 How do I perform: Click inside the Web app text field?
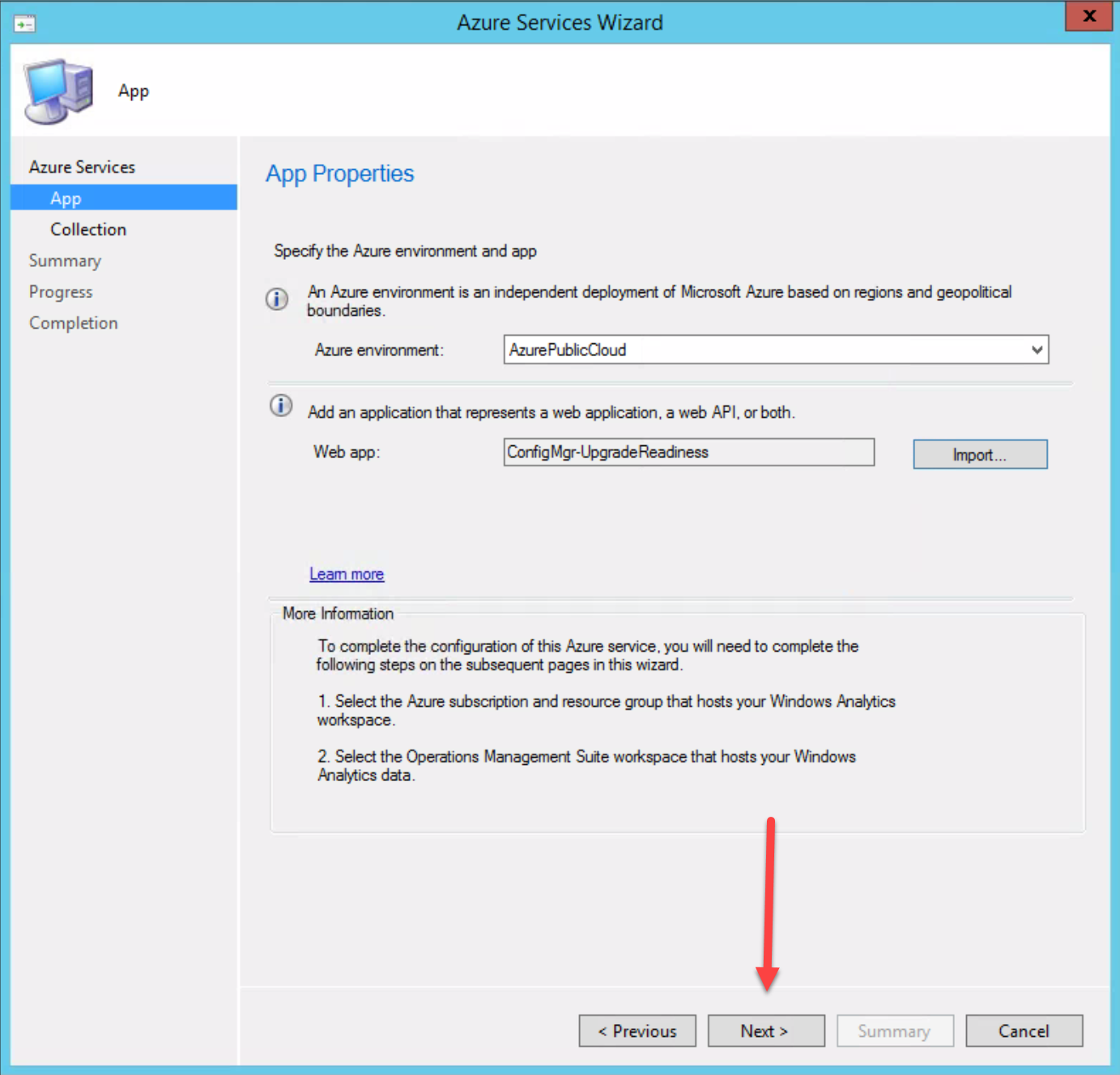[688, 453]
